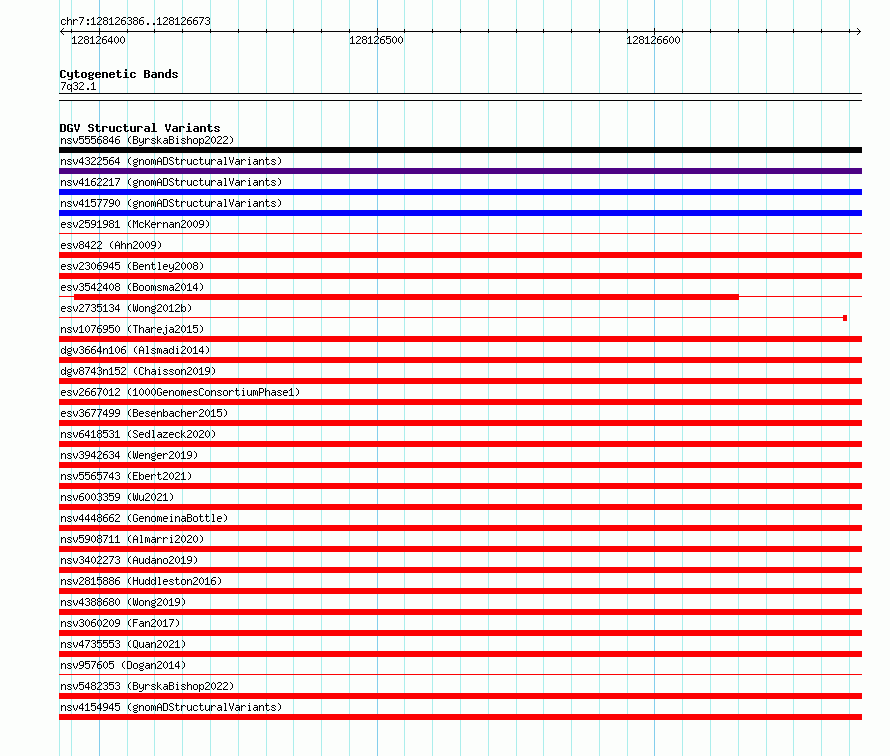Select dgv8743n152 (Chaisson2019) variant label
This screenshot has height=756, width=890.
point(138,371)
